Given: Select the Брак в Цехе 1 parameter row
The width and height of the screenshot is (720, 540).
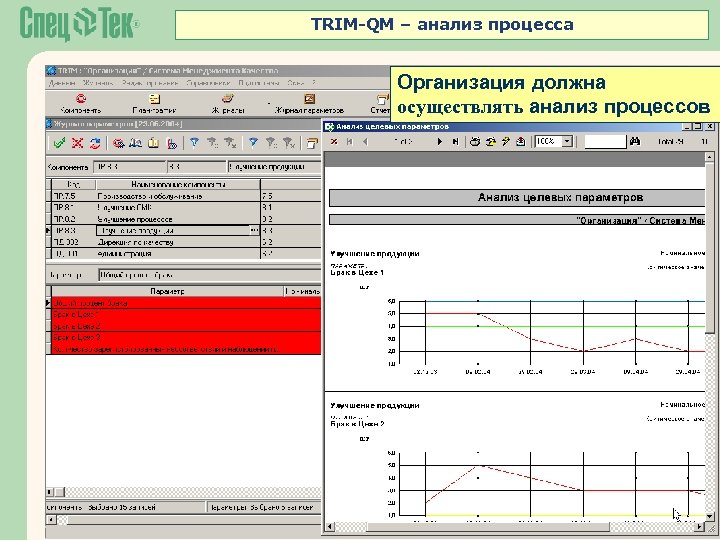Looking at the screenshot, I should (x=184, y=315).
